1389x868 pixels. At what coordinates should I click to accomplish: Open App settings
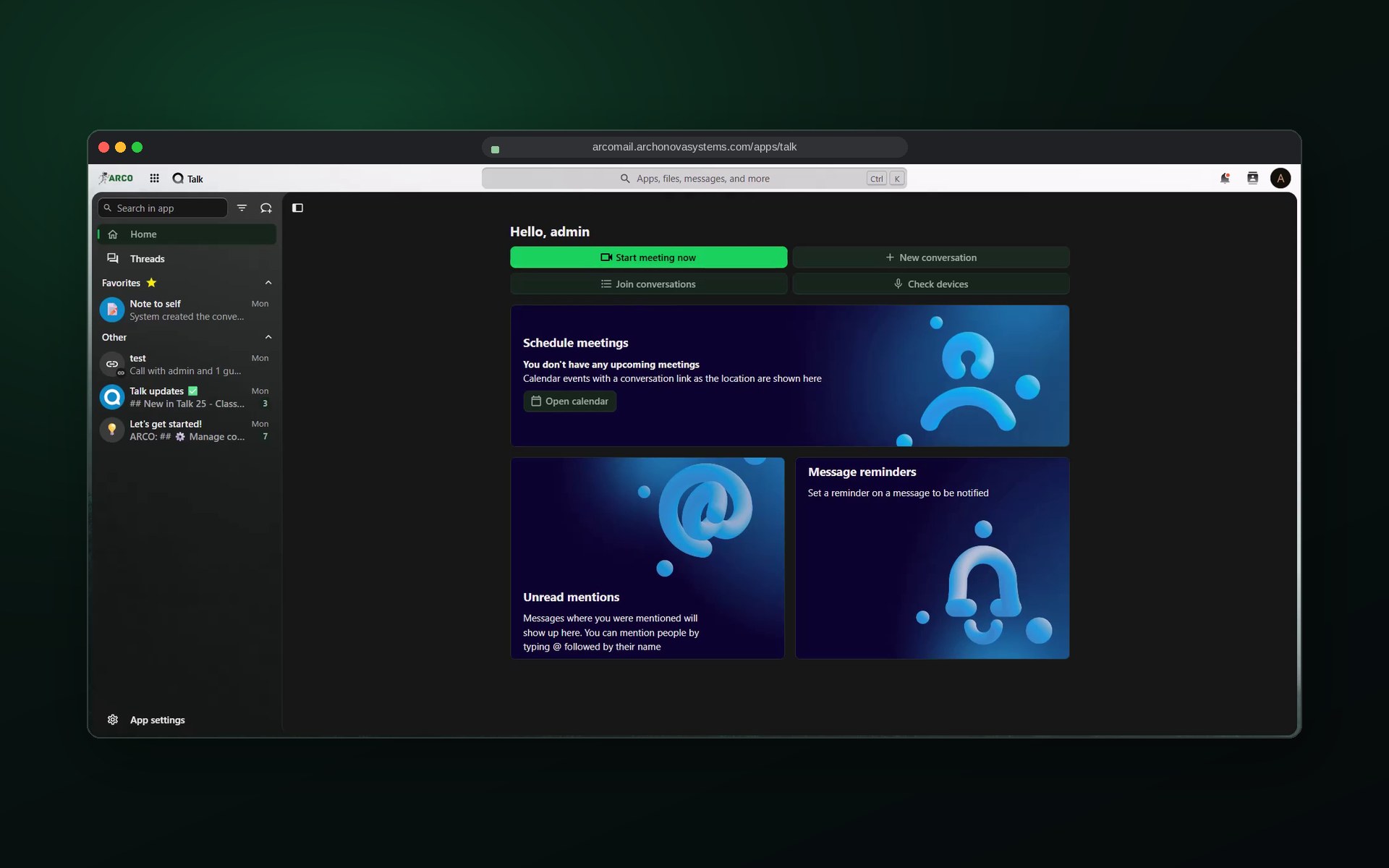pyautogui.click(x=187, y=720)
